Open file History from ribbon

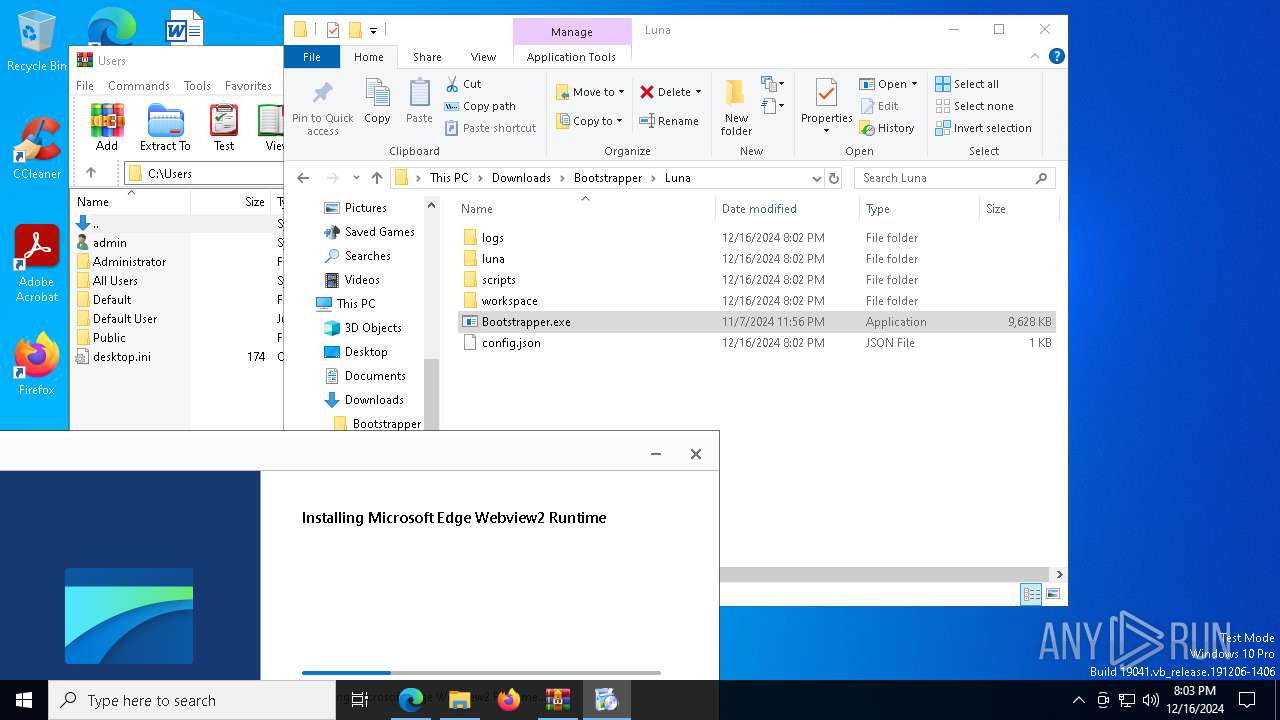tap(886, 128)
